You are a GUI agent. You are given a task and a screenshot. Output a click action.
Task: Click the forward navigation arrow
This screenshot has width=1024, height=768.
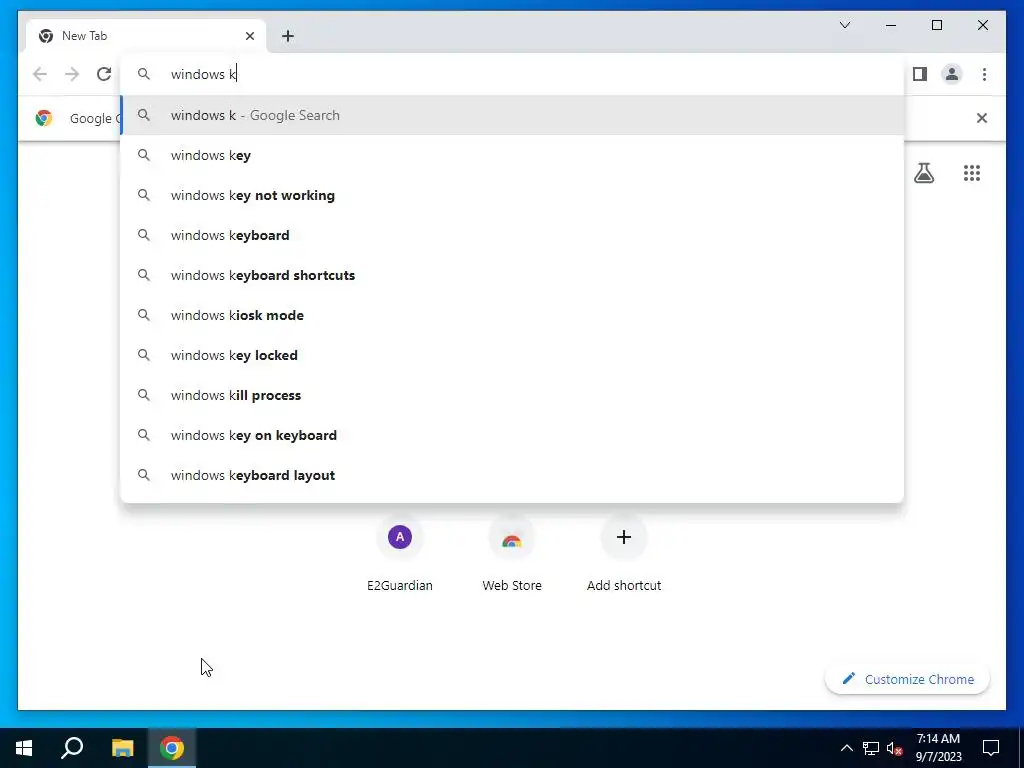[x=72, y=74]
